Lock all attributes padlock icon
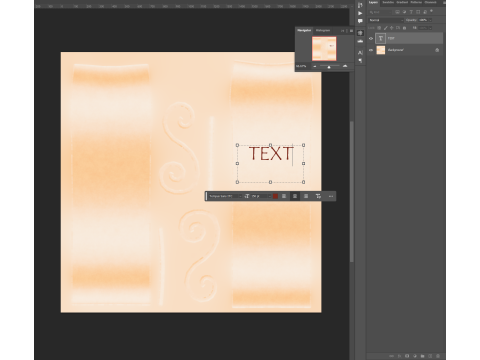The image size is (480, 360). pyautogui.click(x=404, y=28)
